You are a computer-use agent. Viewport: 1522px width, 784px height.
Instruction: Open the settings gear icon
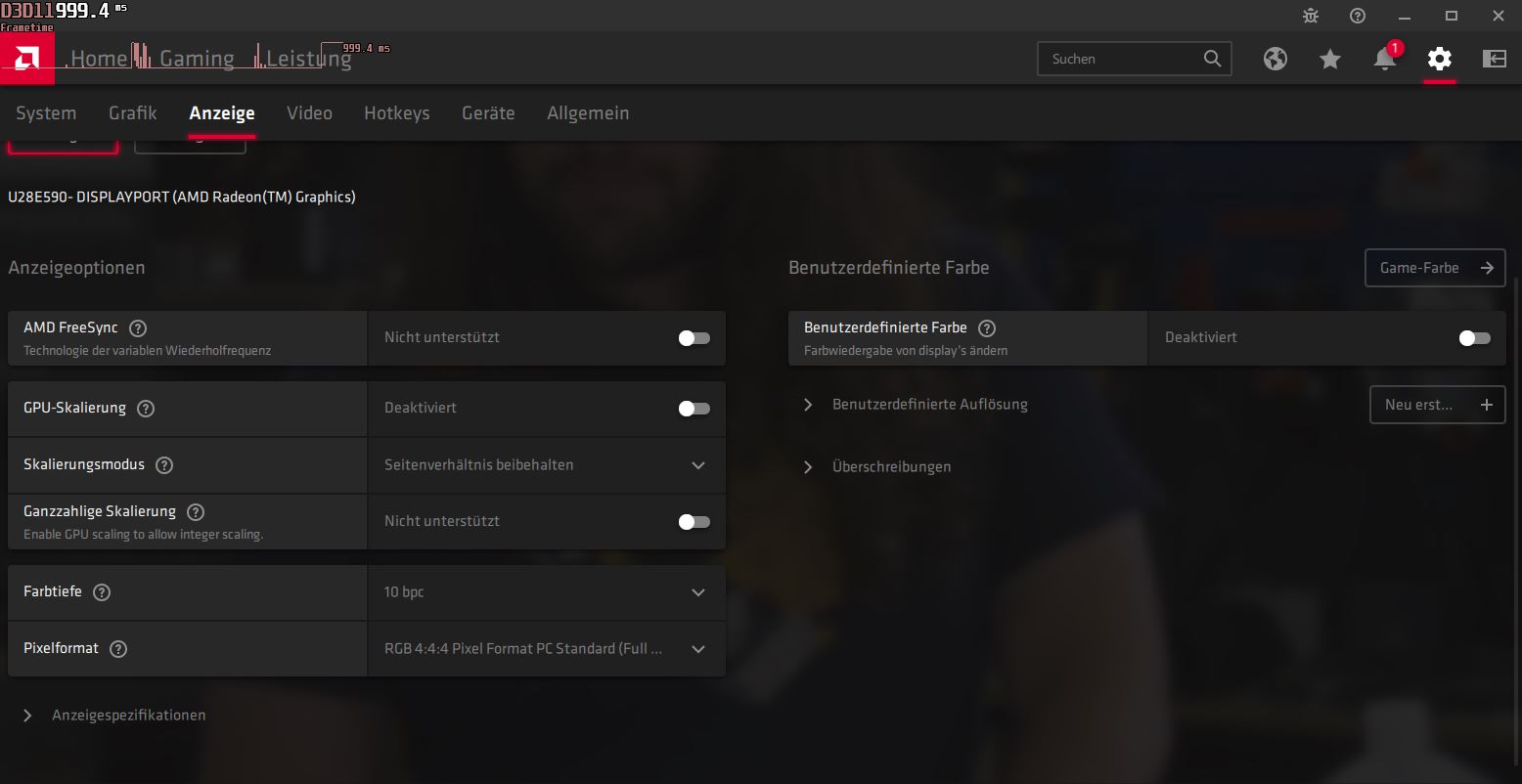pyautogui.click(x=1440, y=59)
